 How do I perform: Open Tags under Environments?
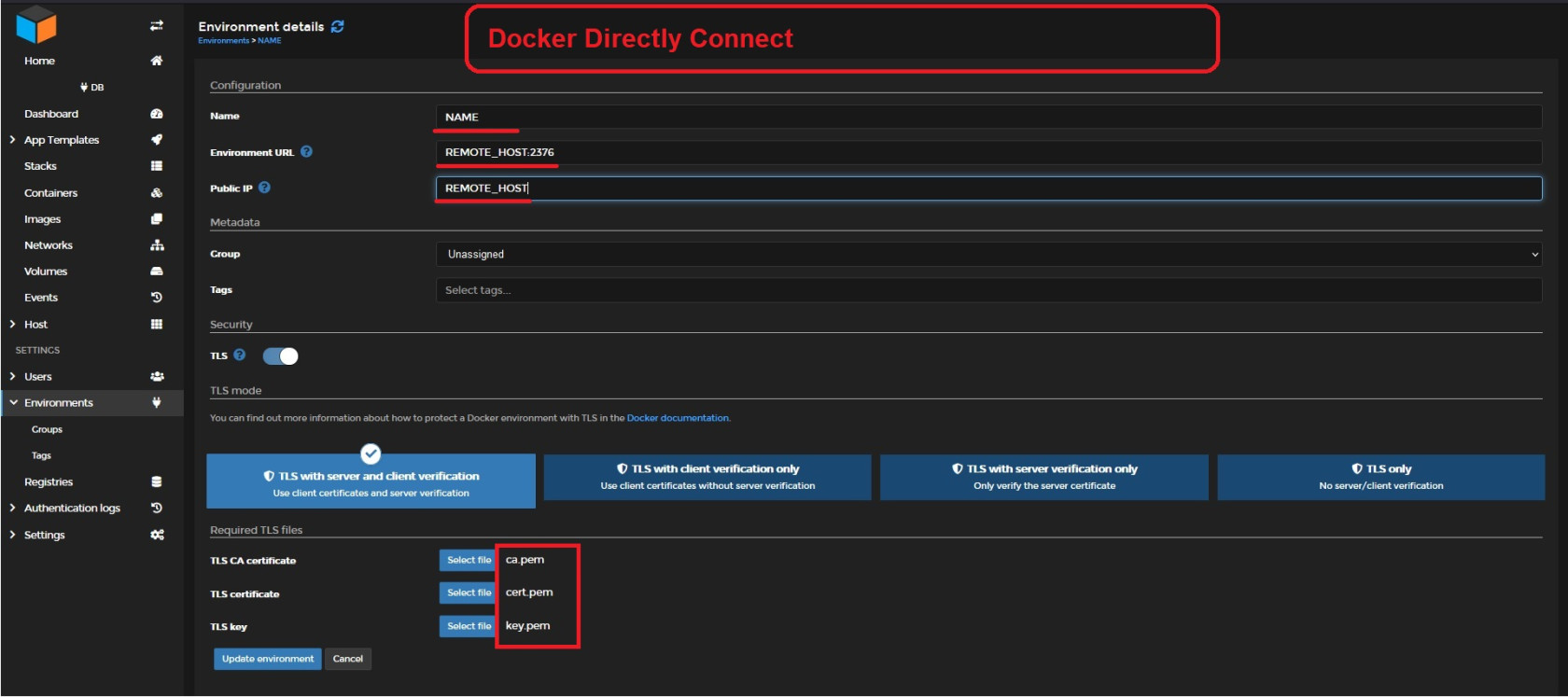(x=41, y=456)
